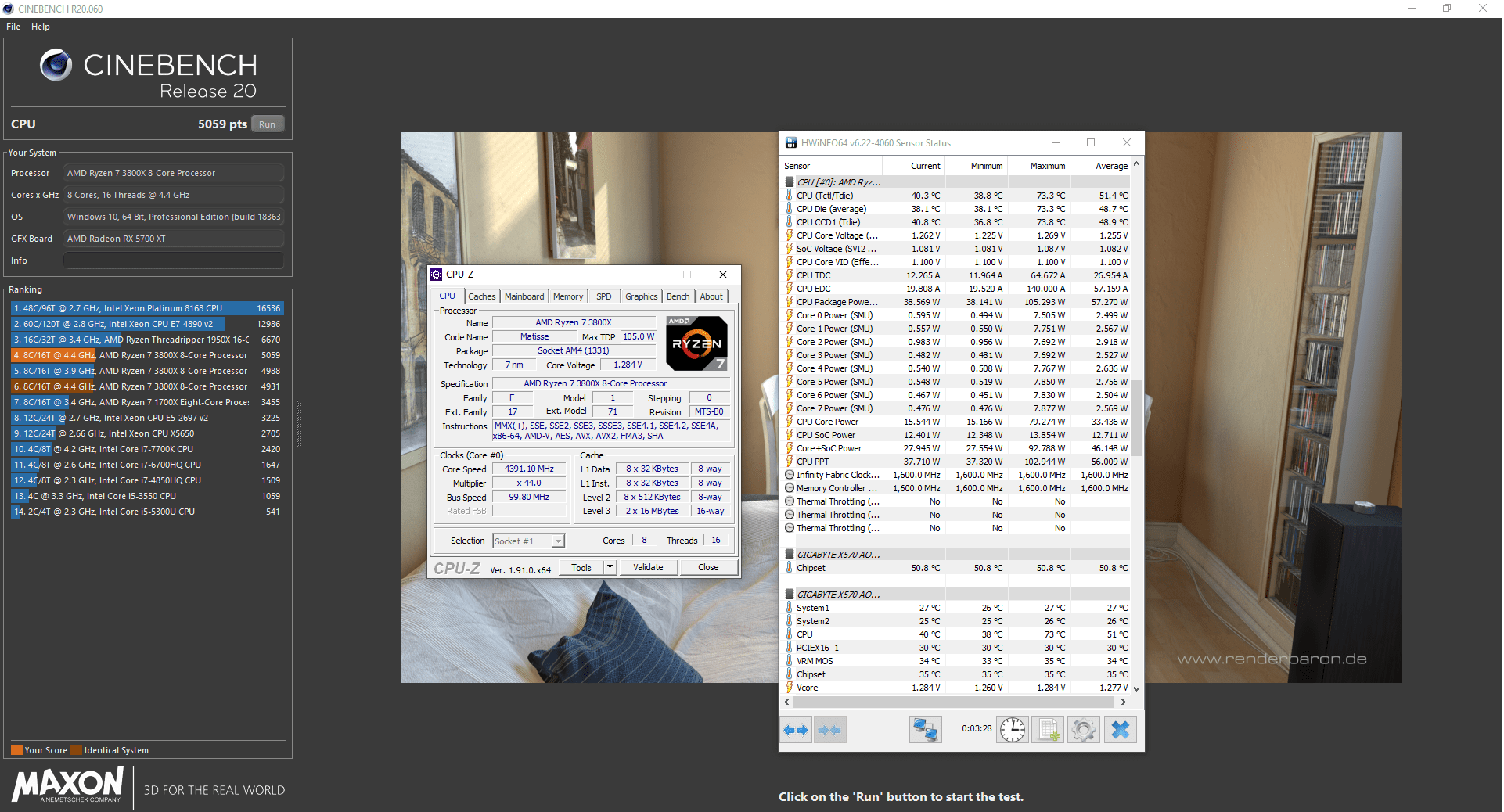1504x812 pixels.
Task: Click the HWiNFO horizontal scrollbar track
Action: [x=955, y=702]
